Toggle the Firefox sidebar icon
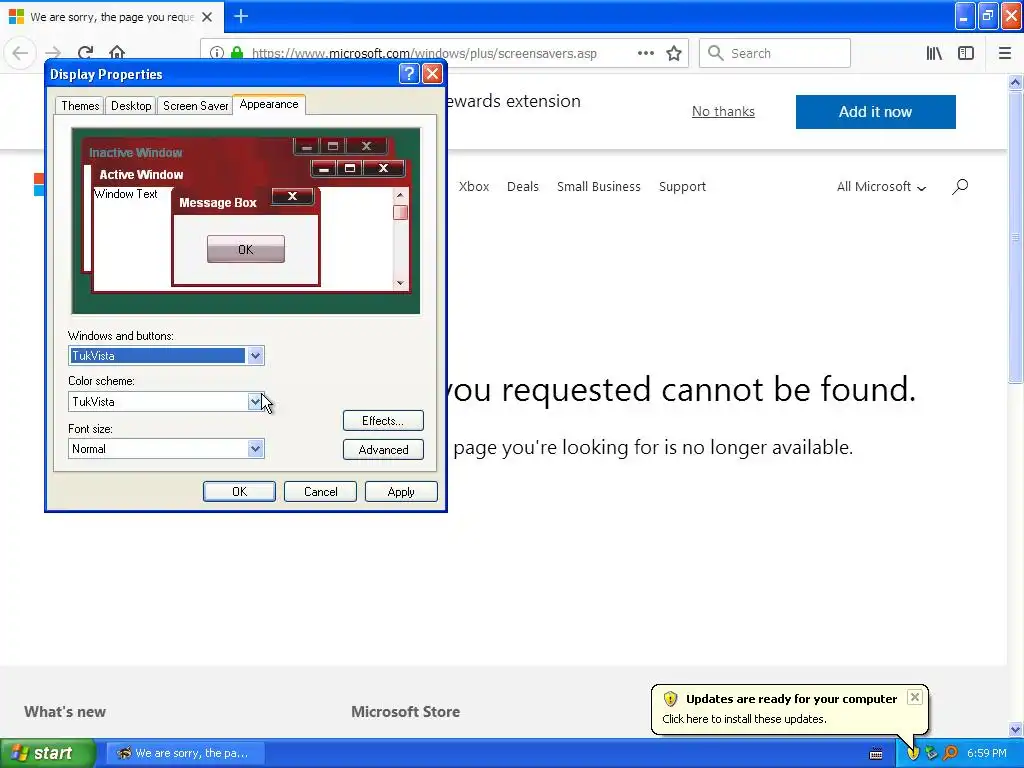This screenshot has height=768, width=1024. point(966,53)
